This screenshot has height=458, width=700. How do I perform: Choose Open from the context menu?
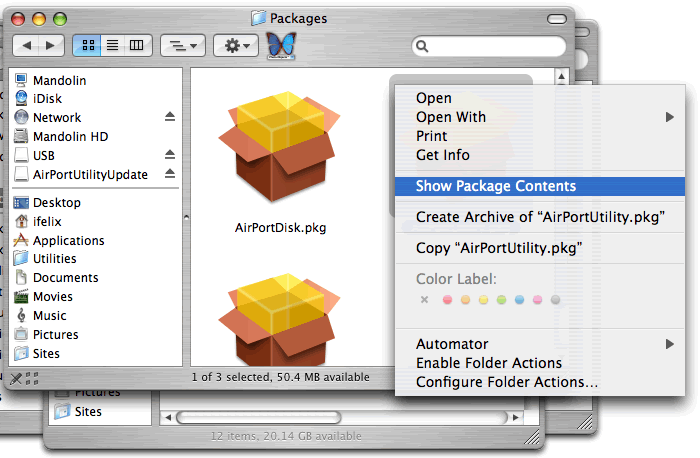(x=434, y=98)
